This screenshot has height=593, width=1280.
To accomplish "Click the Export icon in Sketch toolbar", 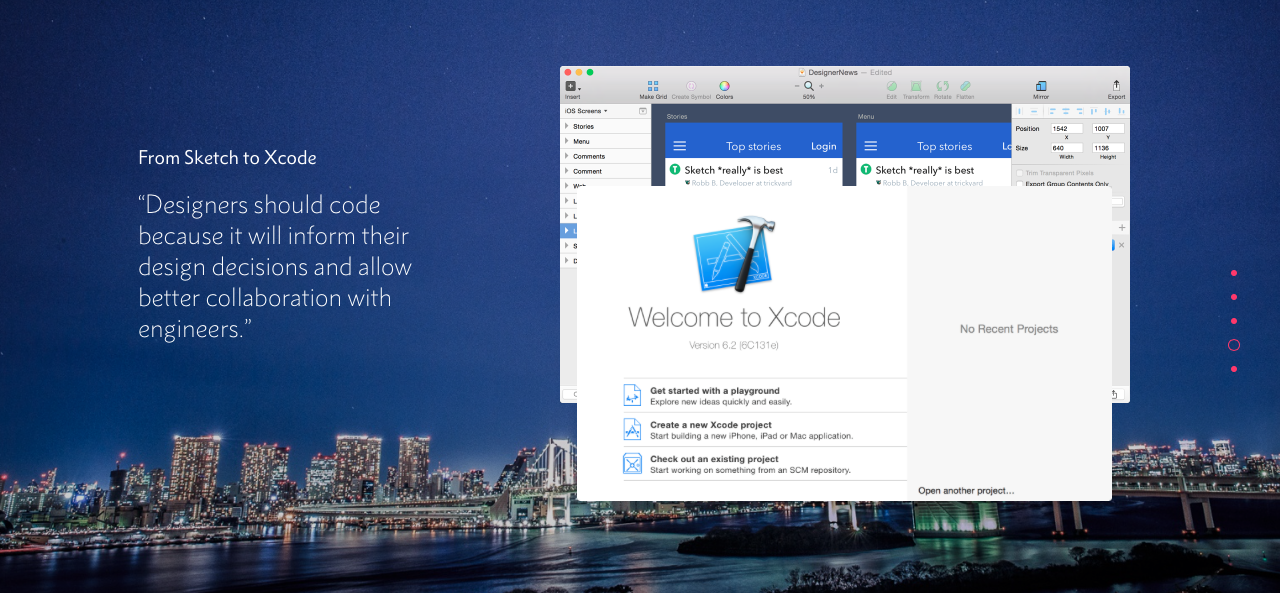I will [1116, 86].
